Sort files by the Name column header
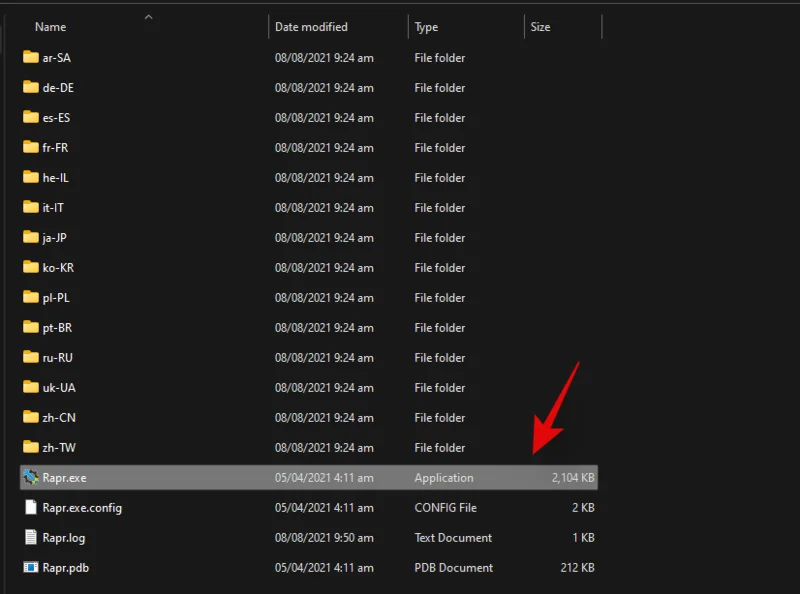This screenshot has width=800, height=594. pos(50,27)
